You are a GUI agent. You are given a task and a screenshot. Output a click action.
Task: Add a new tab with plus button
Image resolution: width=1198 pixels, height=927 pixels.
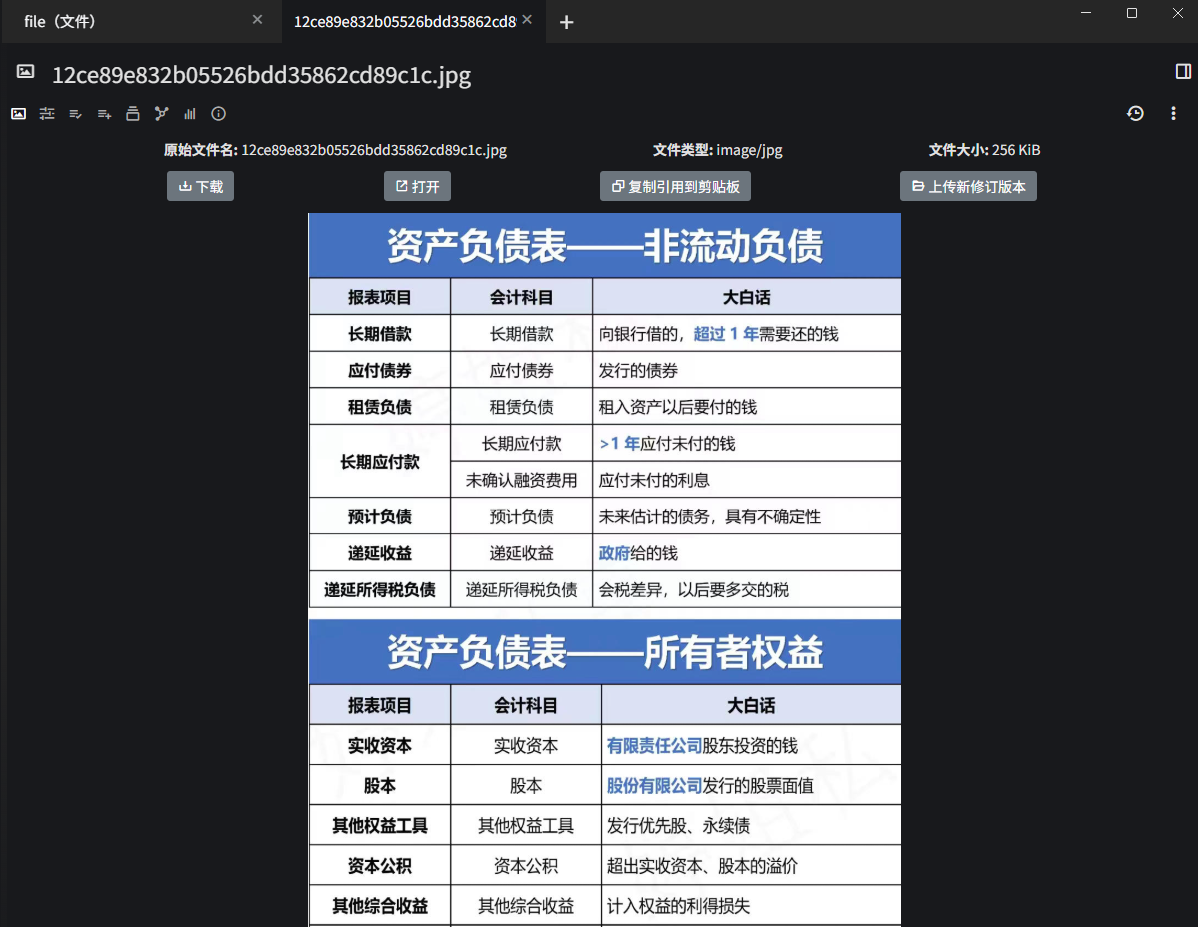(x=567, y=22)
